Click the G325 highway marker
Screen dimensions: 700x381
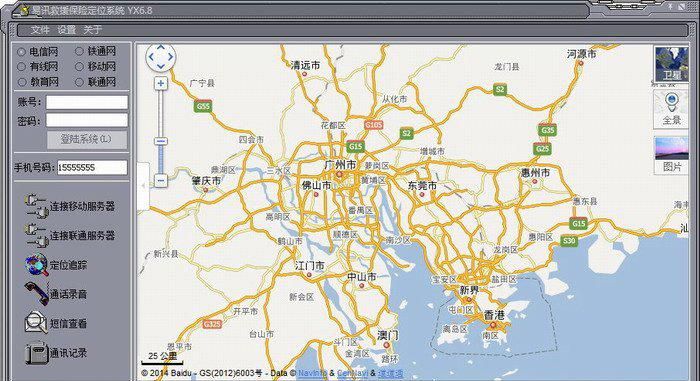point(212,324)
